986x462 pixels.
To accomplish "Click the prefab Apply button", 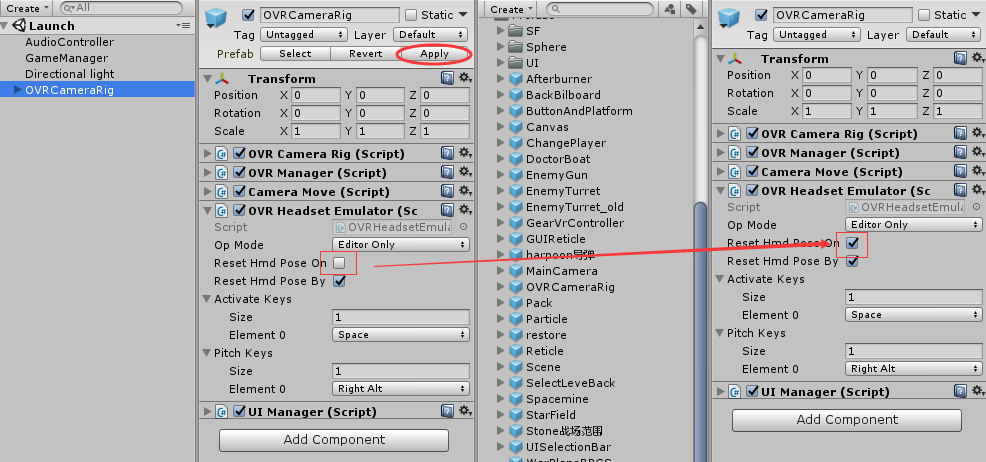I will 435,54.
